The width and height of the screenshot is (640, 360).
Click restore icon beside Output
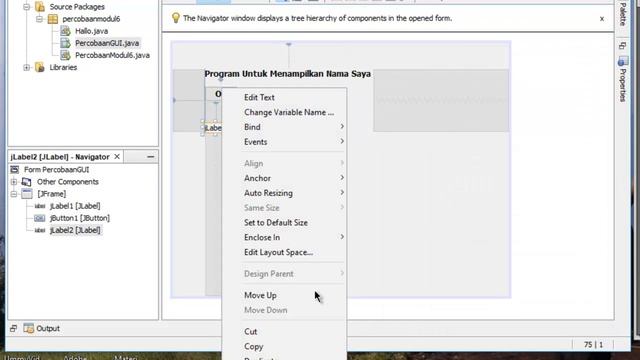click(13, 328)
